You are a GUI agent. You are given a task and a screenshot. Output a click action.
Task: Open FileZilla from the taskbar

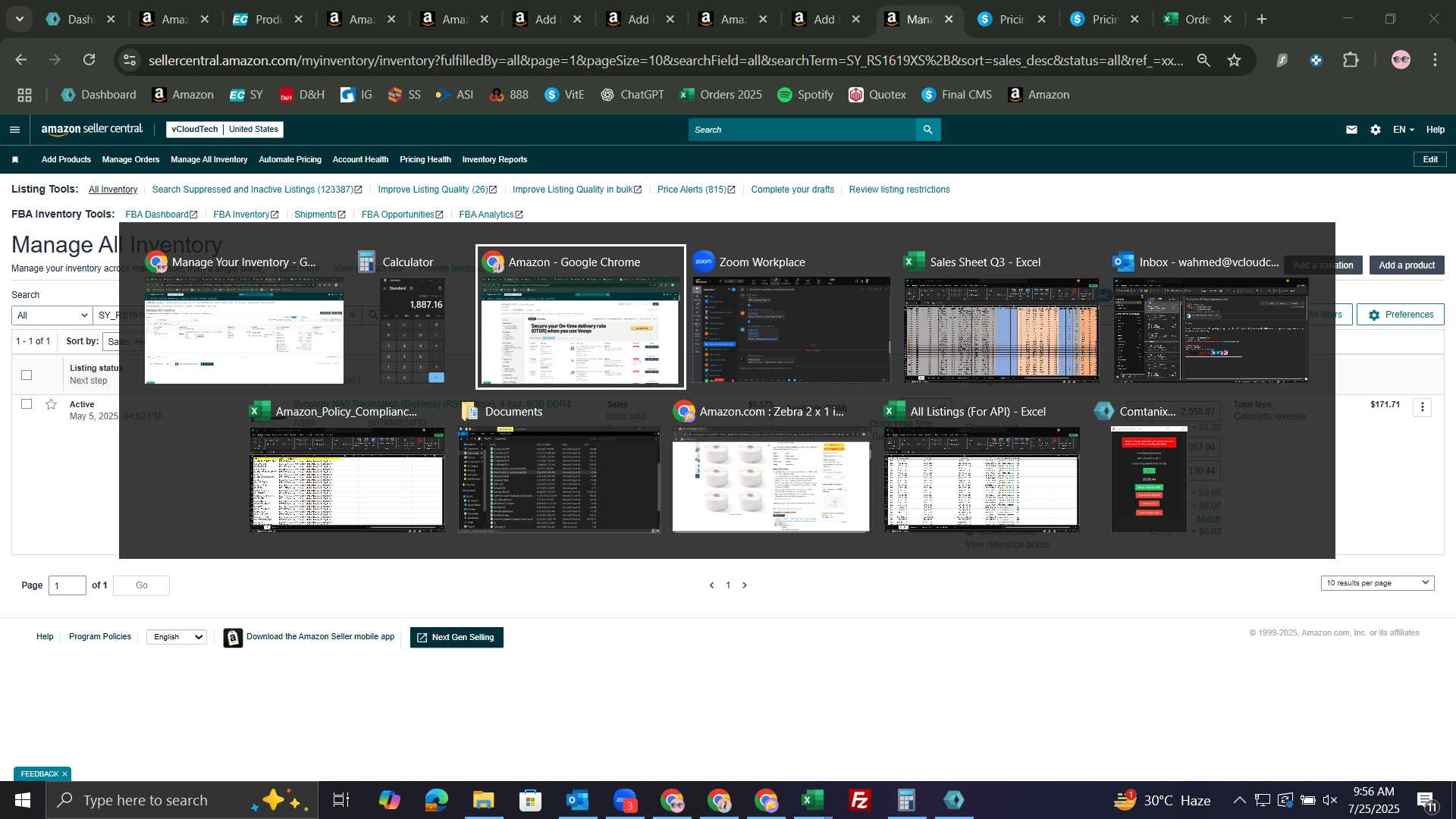tap(859, 800)
